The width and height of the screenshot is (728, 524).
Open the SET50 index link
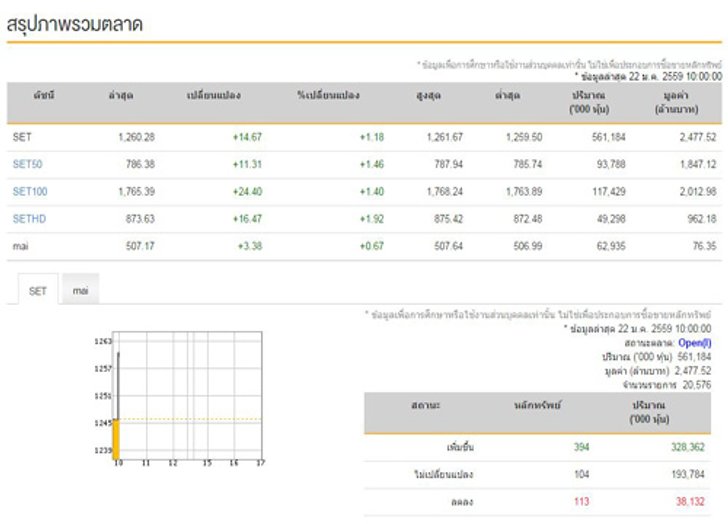pyautogui.click(x=27, y=164)
